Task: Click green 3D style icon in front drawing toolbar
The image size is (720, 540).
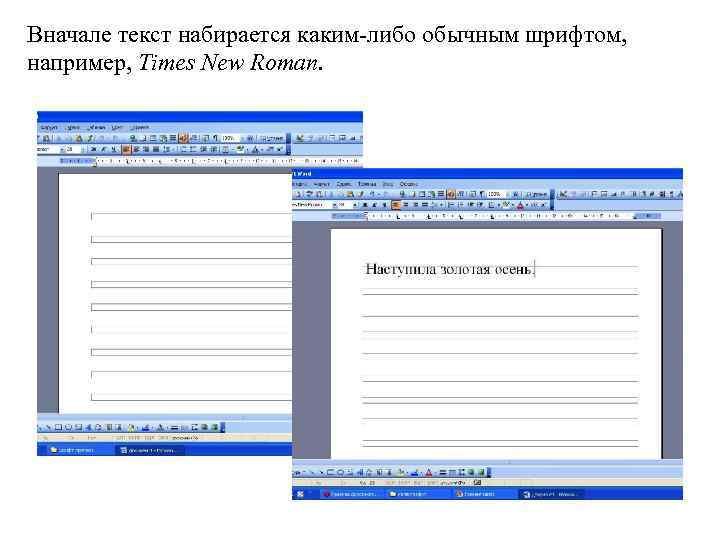Action: click(x=481, y=472)
